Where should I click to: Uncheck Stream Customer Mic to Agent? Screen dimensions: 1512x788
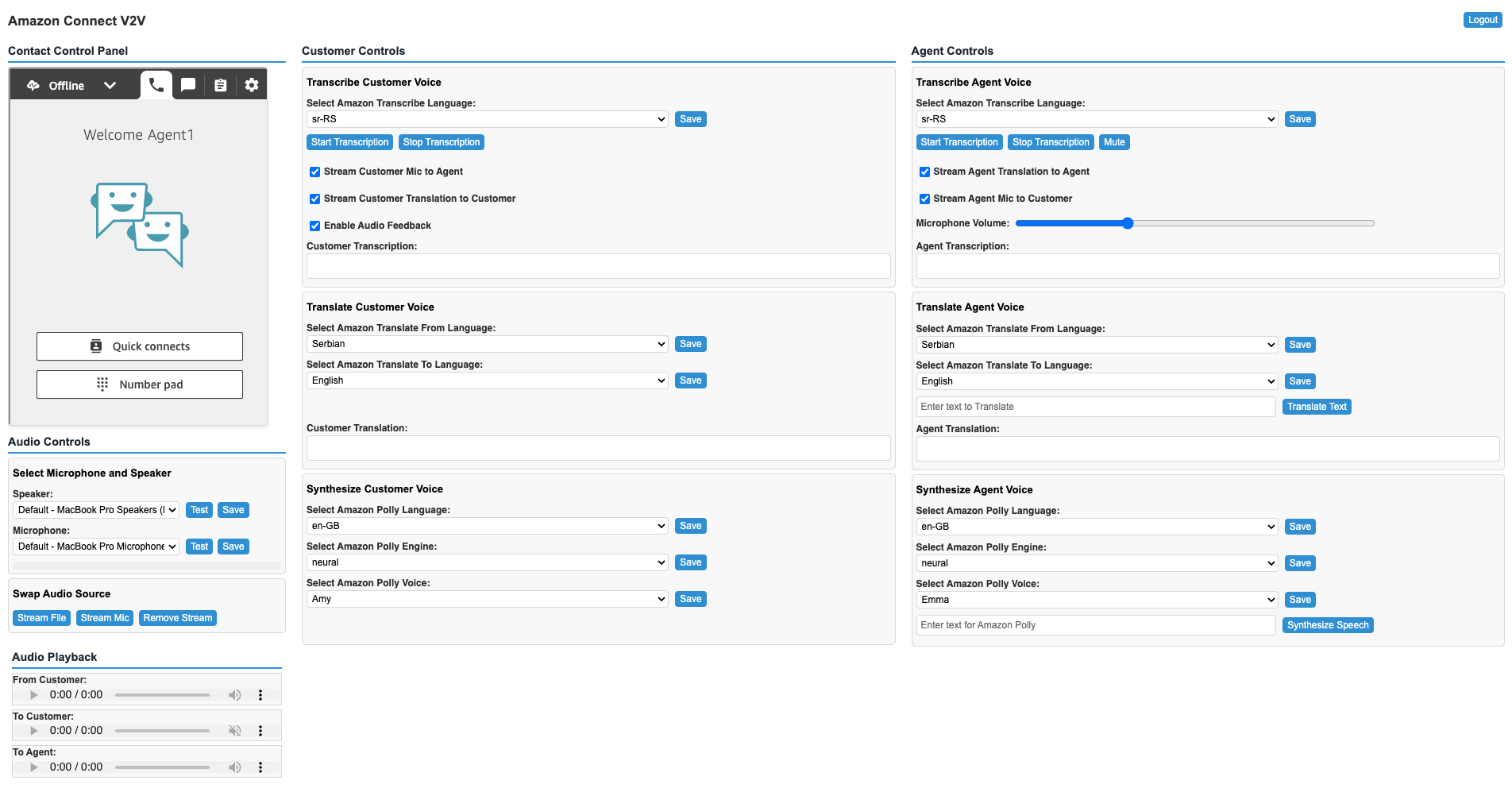coord(315,172)
